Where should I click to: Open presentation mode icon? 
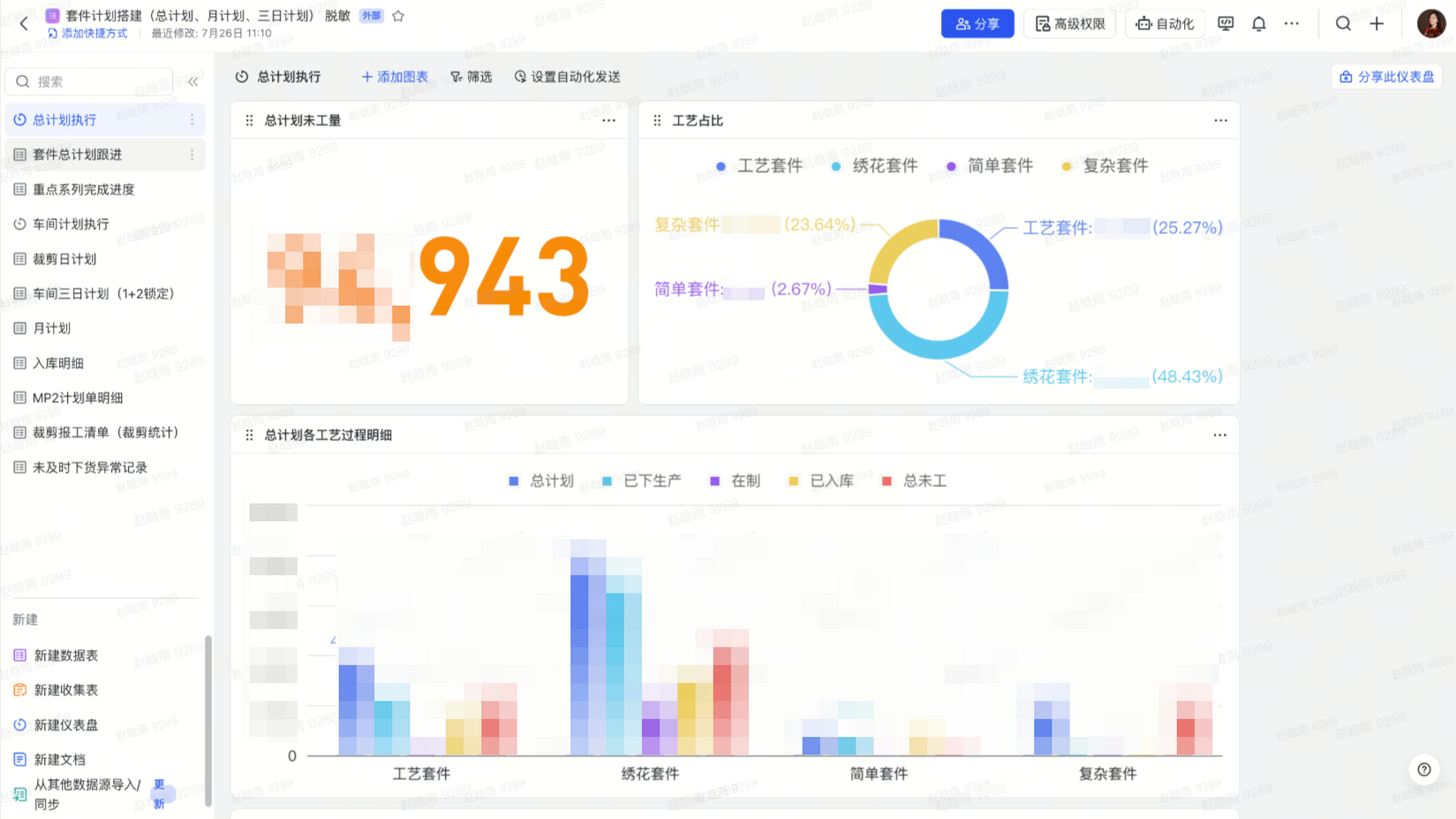tap(1226, 24)
